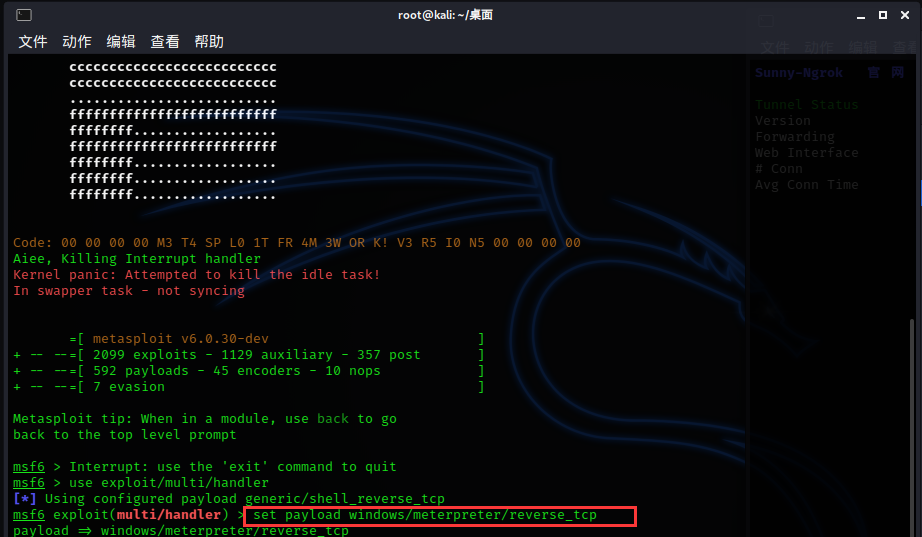922x537 pixels.
Task: Click 'Using configured payload generic/shell_reverse_tcp' line
Action: coord(229,499)
